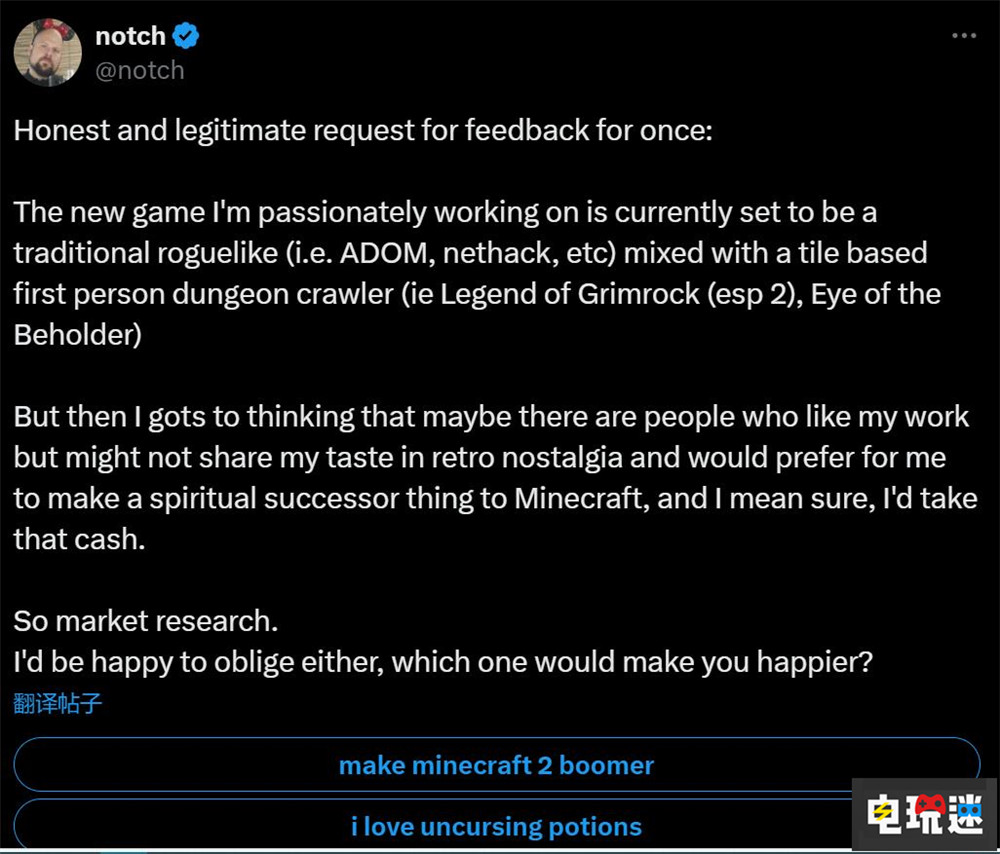Vote for "i love uncursing potions"
The image size is (1000, 854).
497,826
